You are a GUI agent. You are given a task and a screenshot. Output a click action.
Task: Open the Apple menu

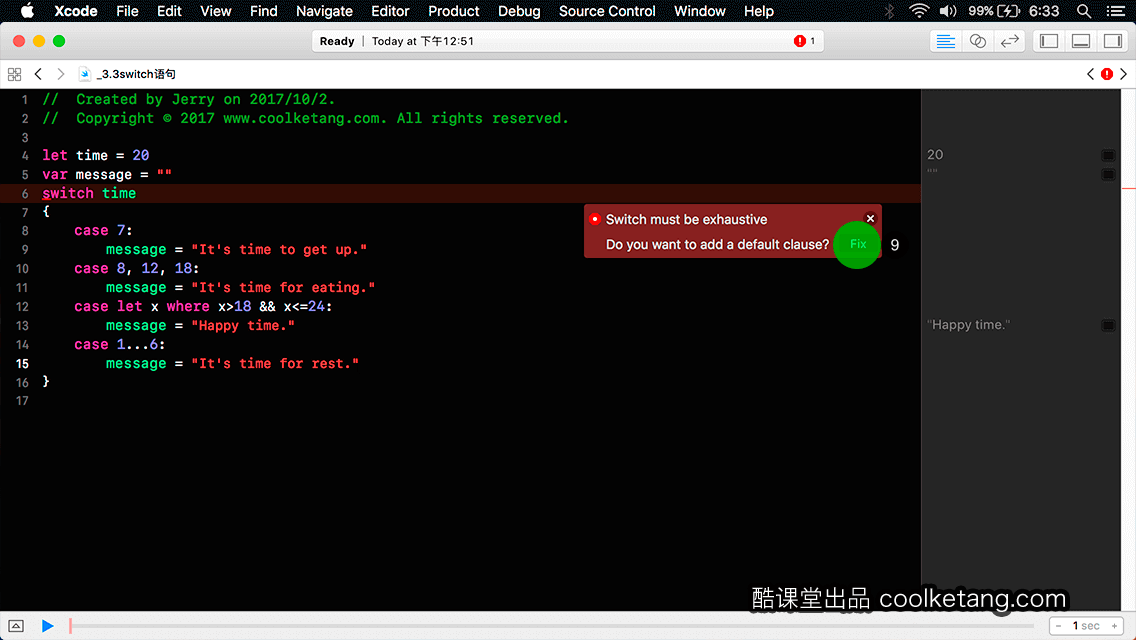pyautogui.click(x=27, y=11)
